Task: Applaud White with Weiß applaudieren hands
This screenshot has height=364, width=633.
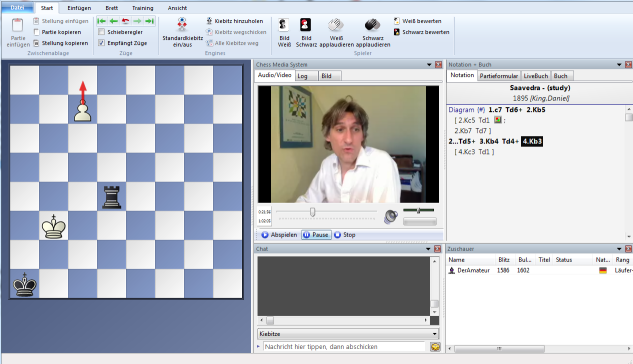Action: coord(336,25)
